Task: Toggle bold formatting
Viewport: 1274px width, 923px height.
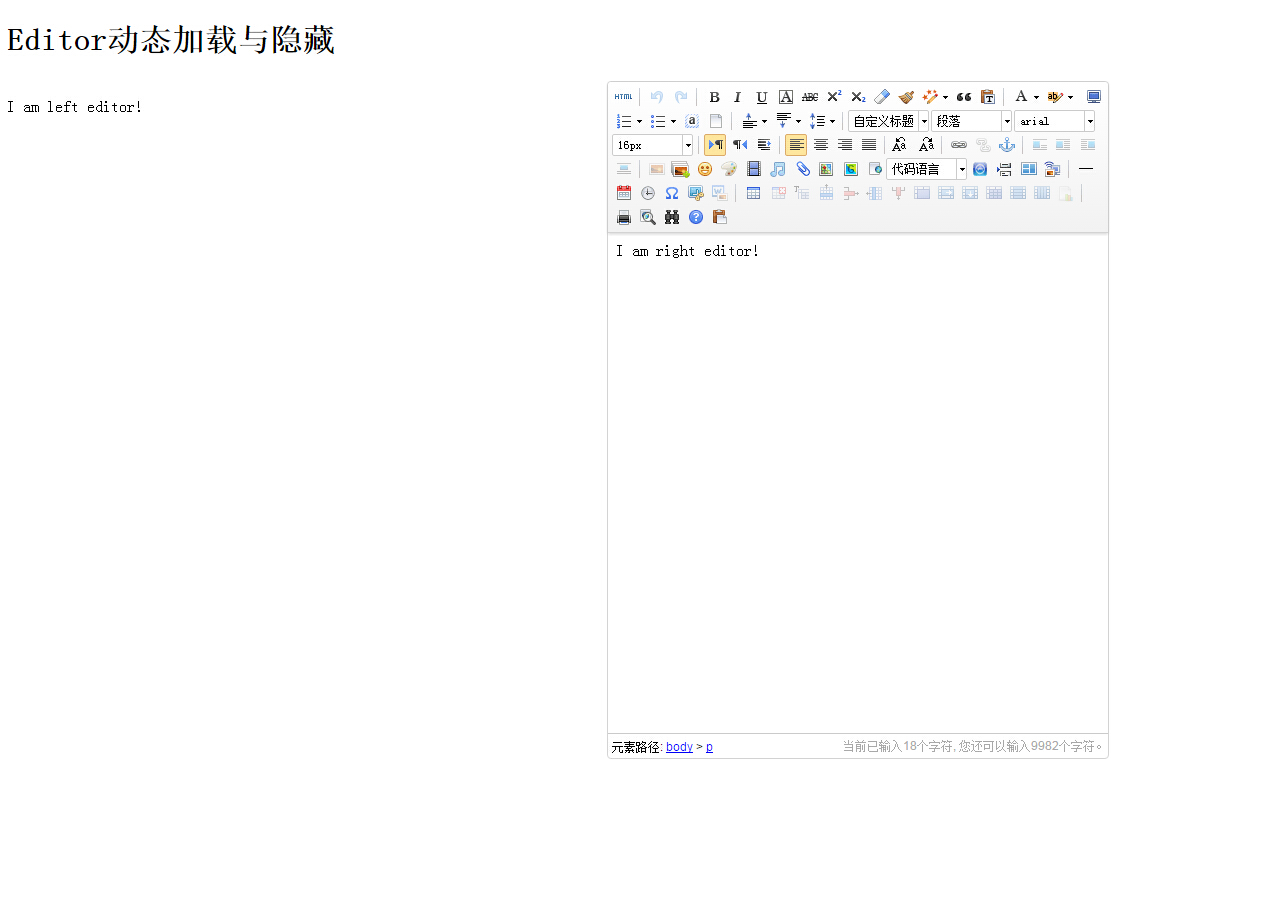Action: [714, 97]
